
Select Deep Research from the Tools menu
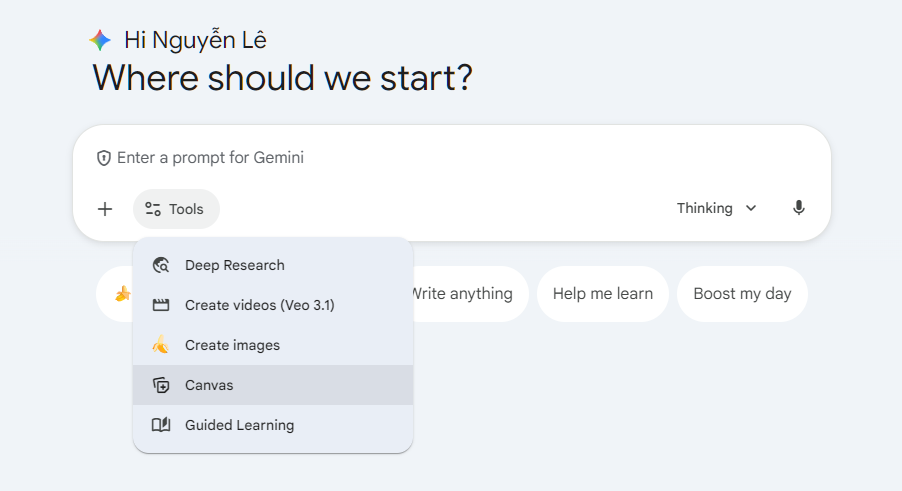tap(235, 265)
